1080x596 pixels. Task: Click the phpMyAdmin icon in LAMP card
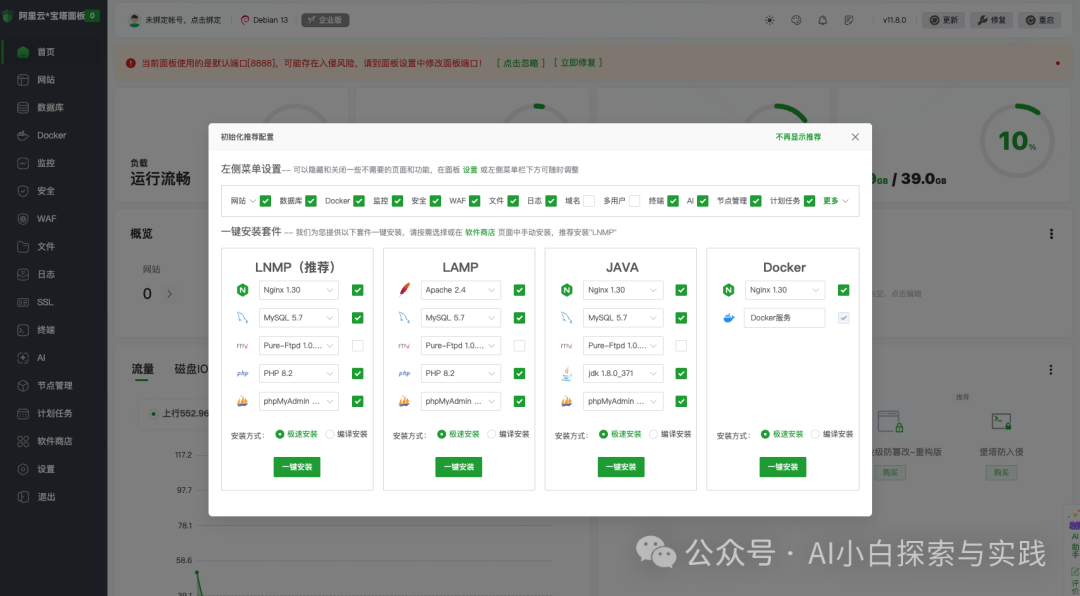pos(404,401)
